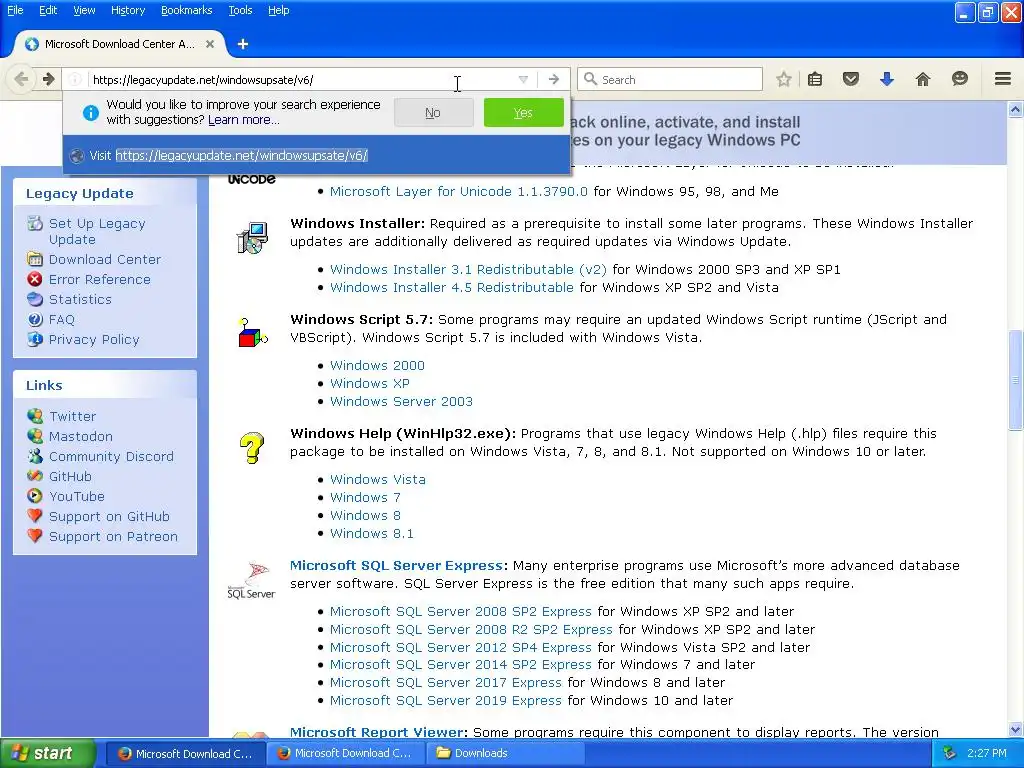Click the GitHub sidebar icon

click(35, 476)
